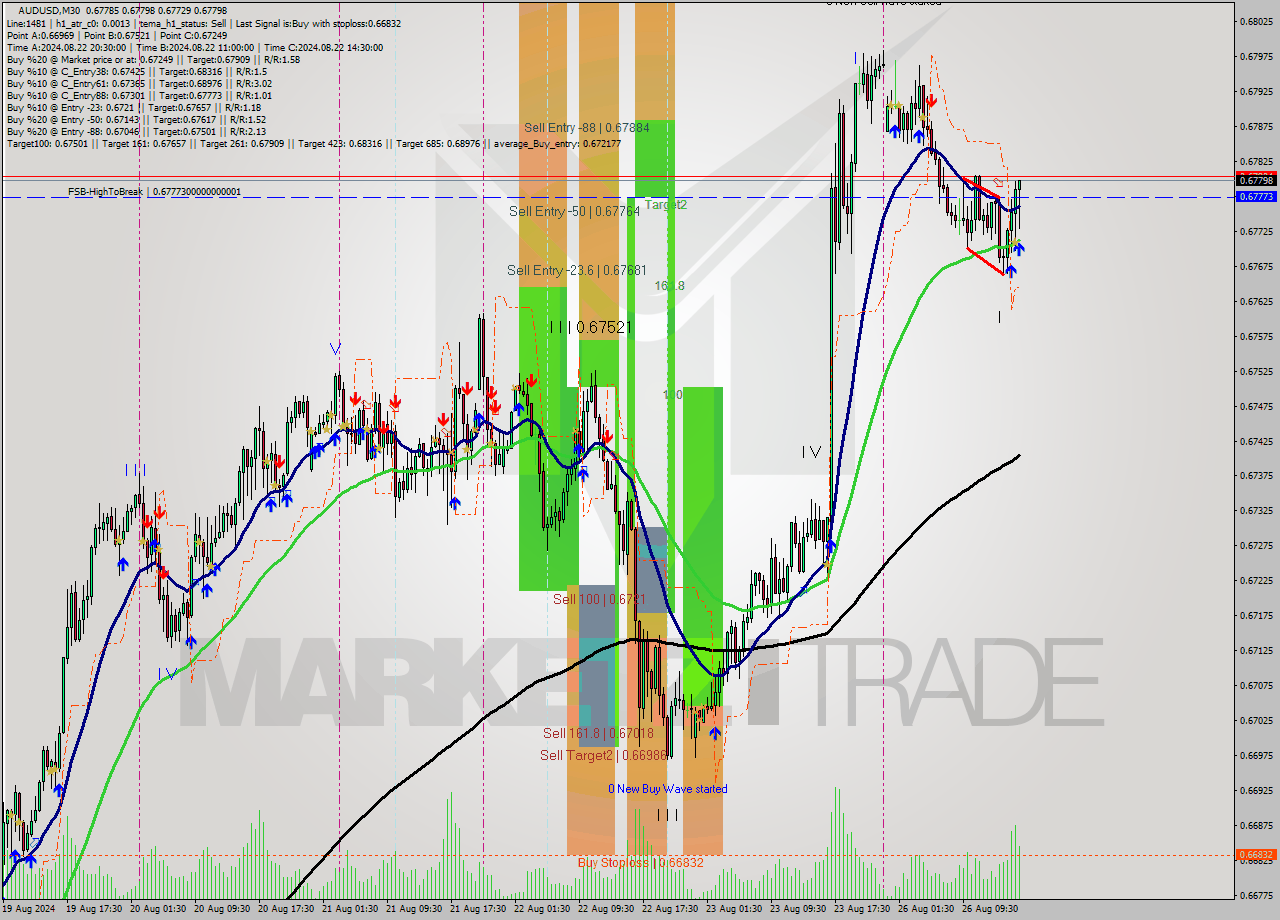Click the 'Buy %10 @ C_Entry38' line
Viewport: 1280px width, 920px height.
(136, 71)
